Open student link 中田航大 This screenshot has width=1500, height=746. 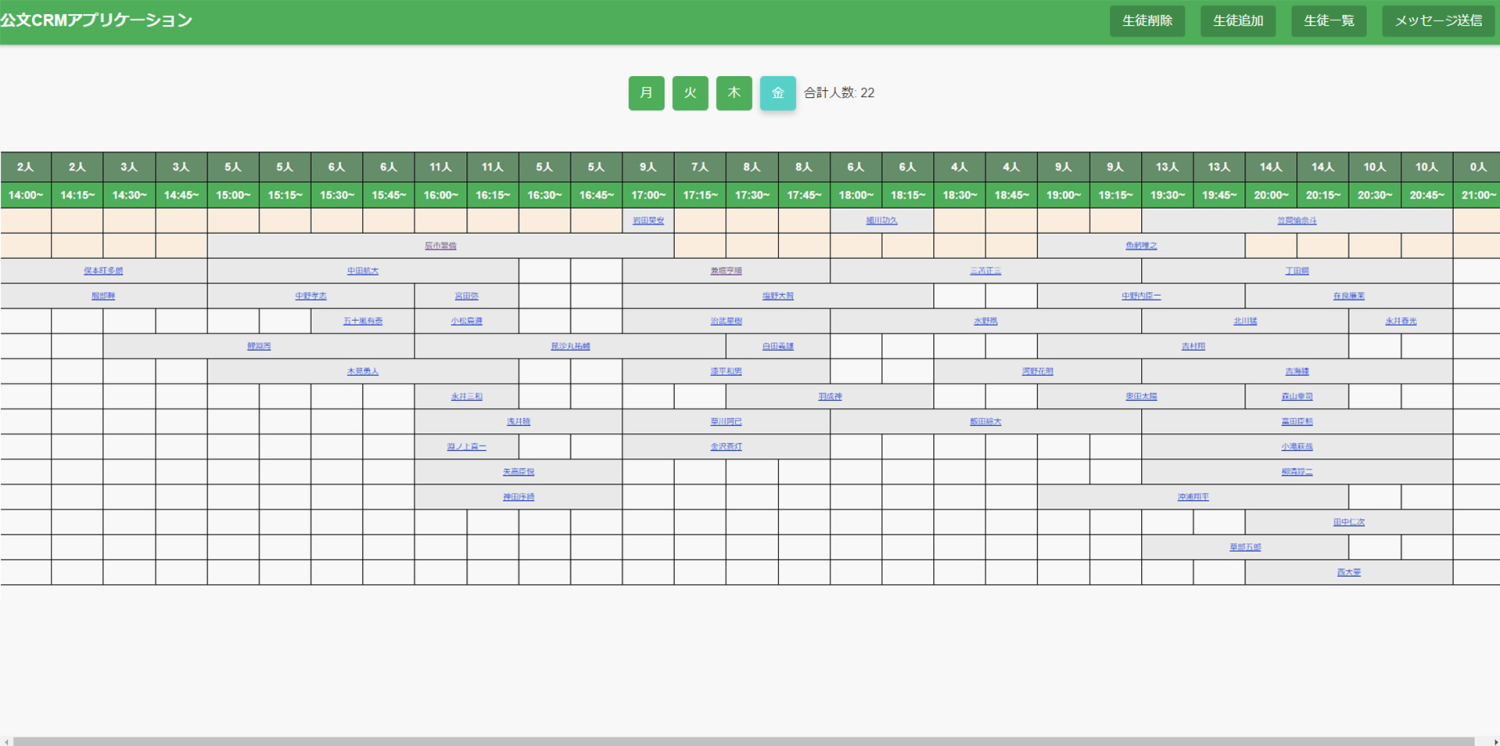363,271
